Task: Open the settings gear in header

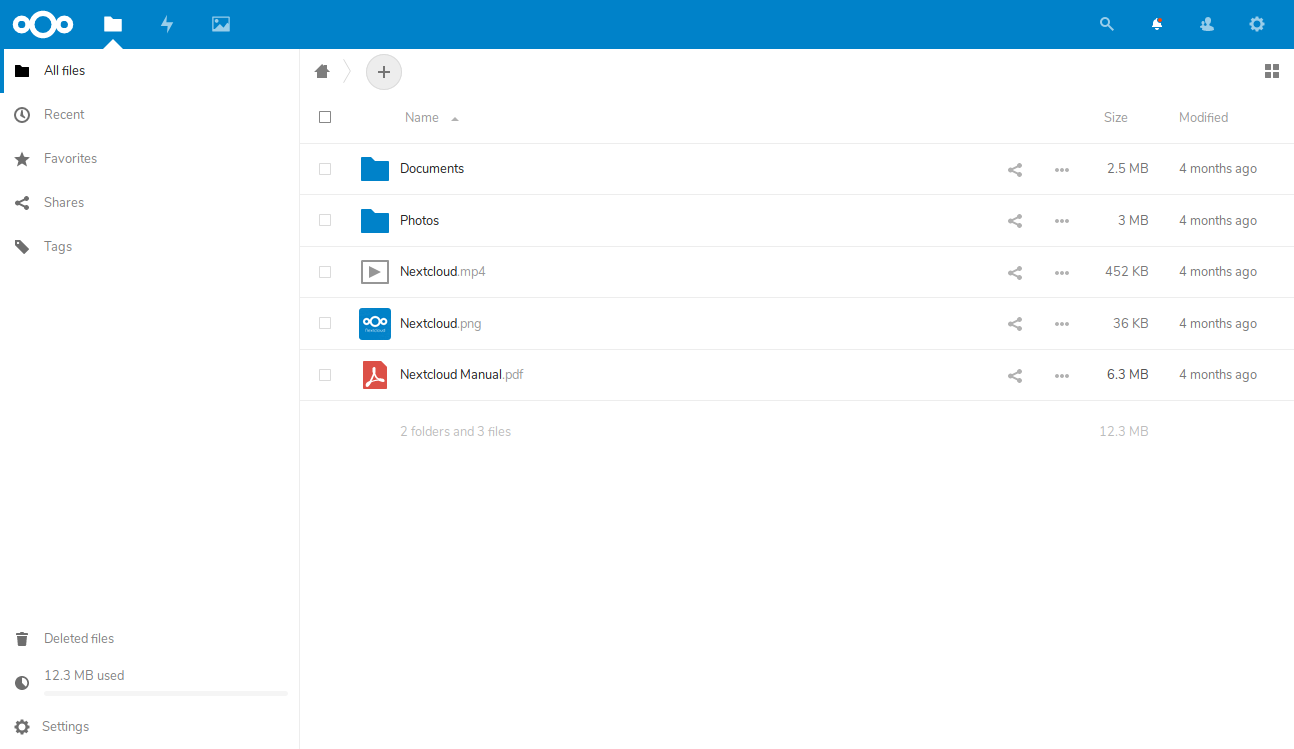Action: tap(1257, 24)
